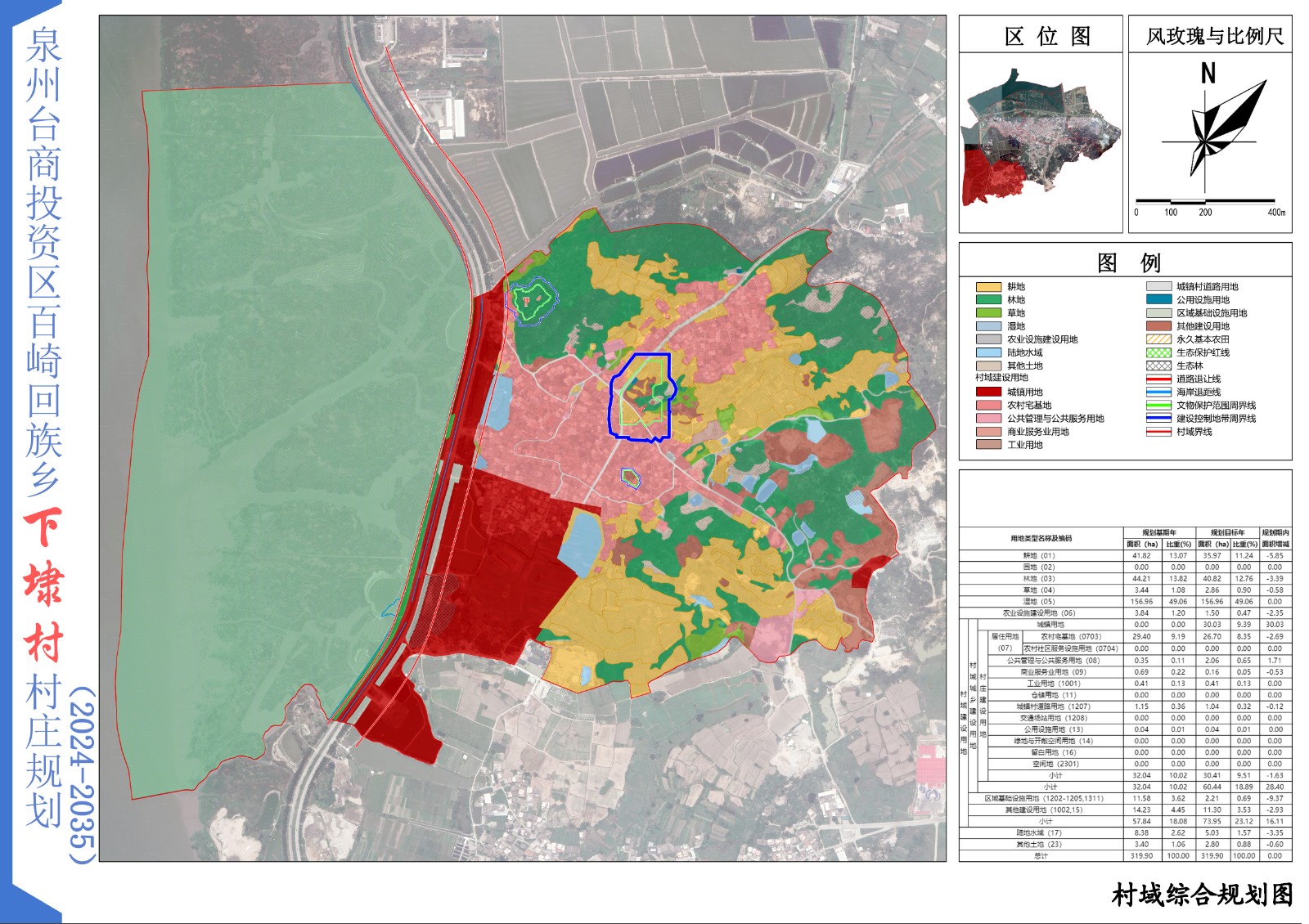
Task: Click the 公用设施用地 teal legend swatch
Action: coord(1158,300)
